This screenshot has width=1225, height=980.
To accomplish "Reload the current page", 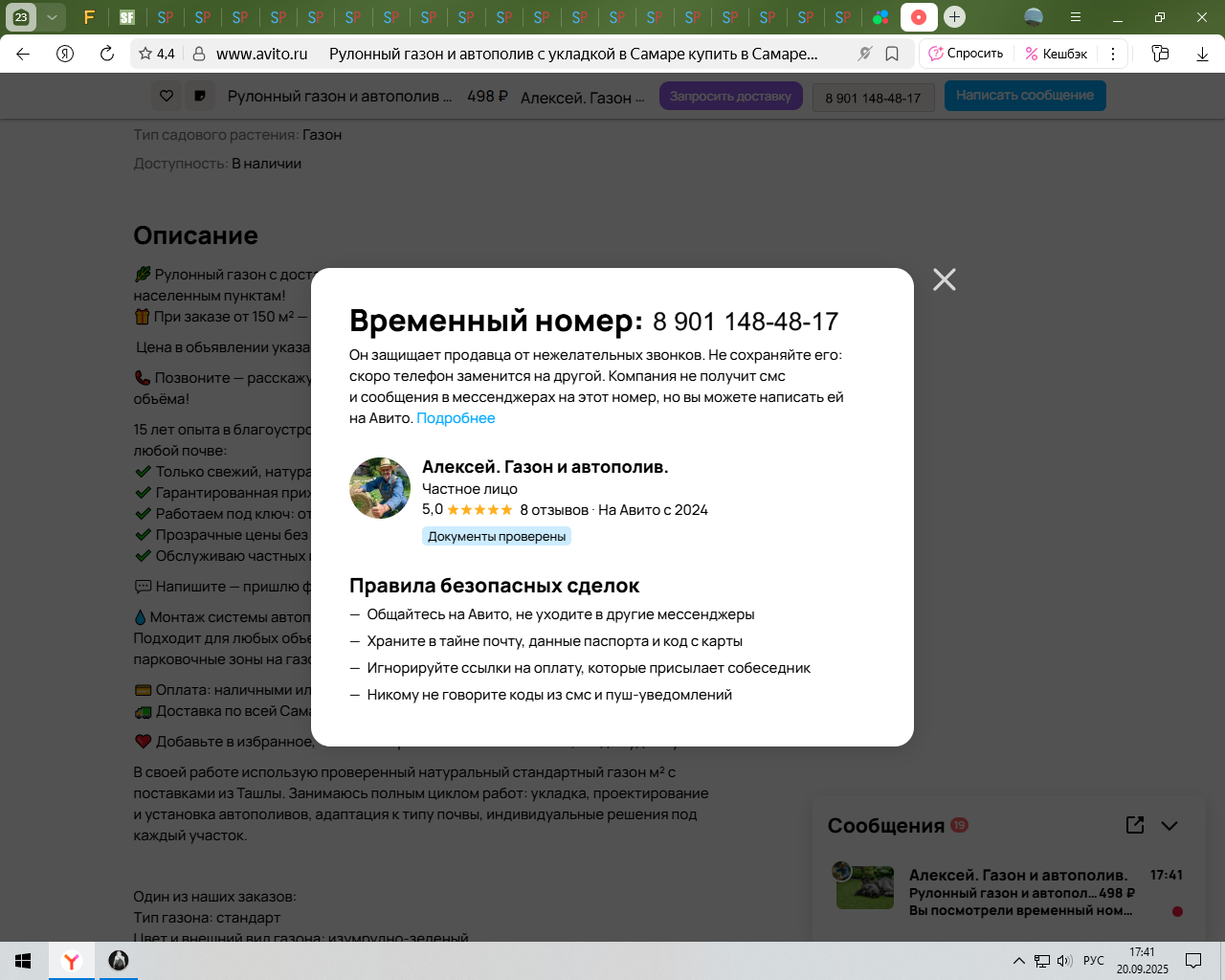I will (x=107, y=54).
